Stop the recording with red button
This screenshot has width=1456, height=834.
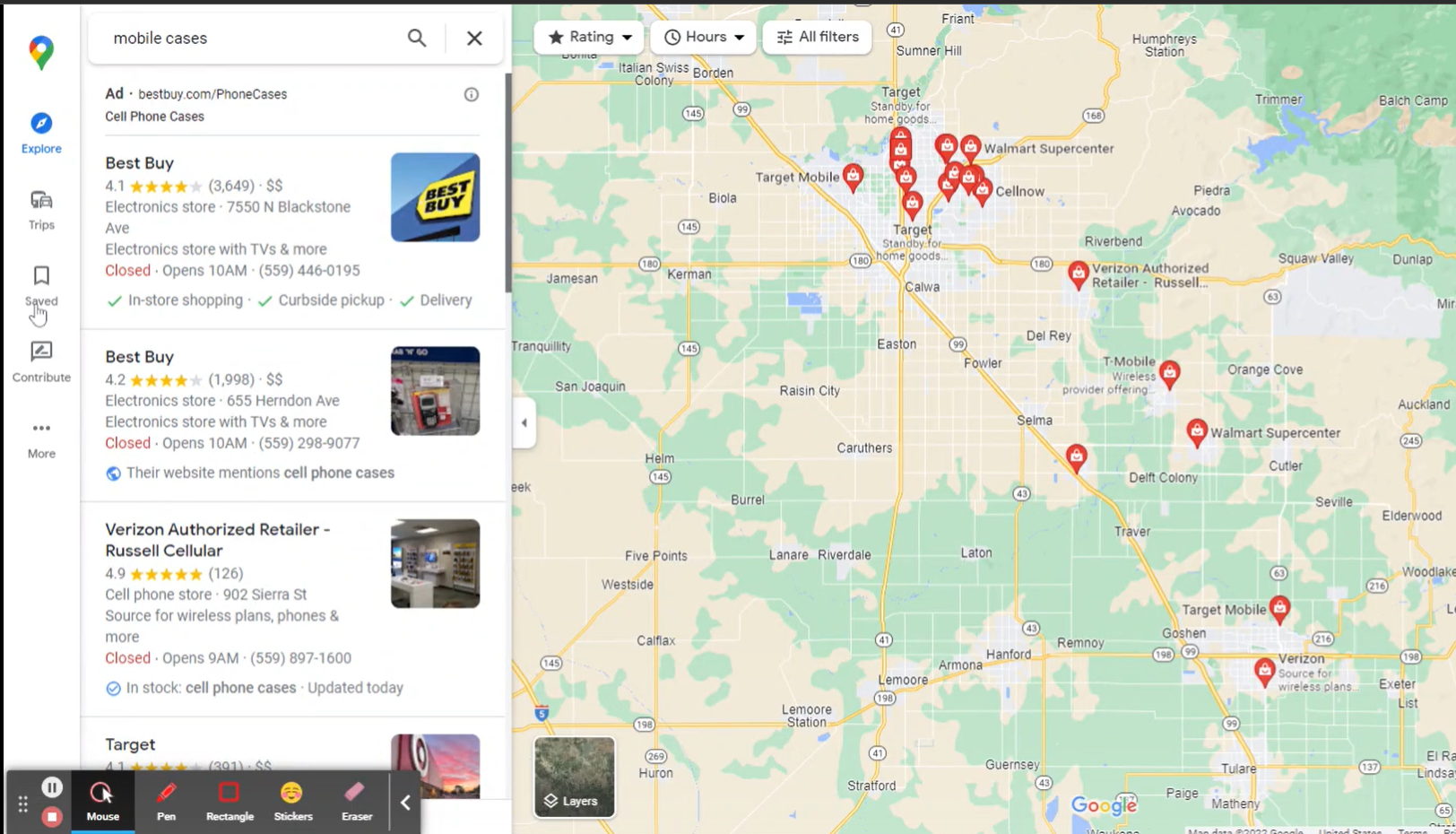tap(52, 817)
